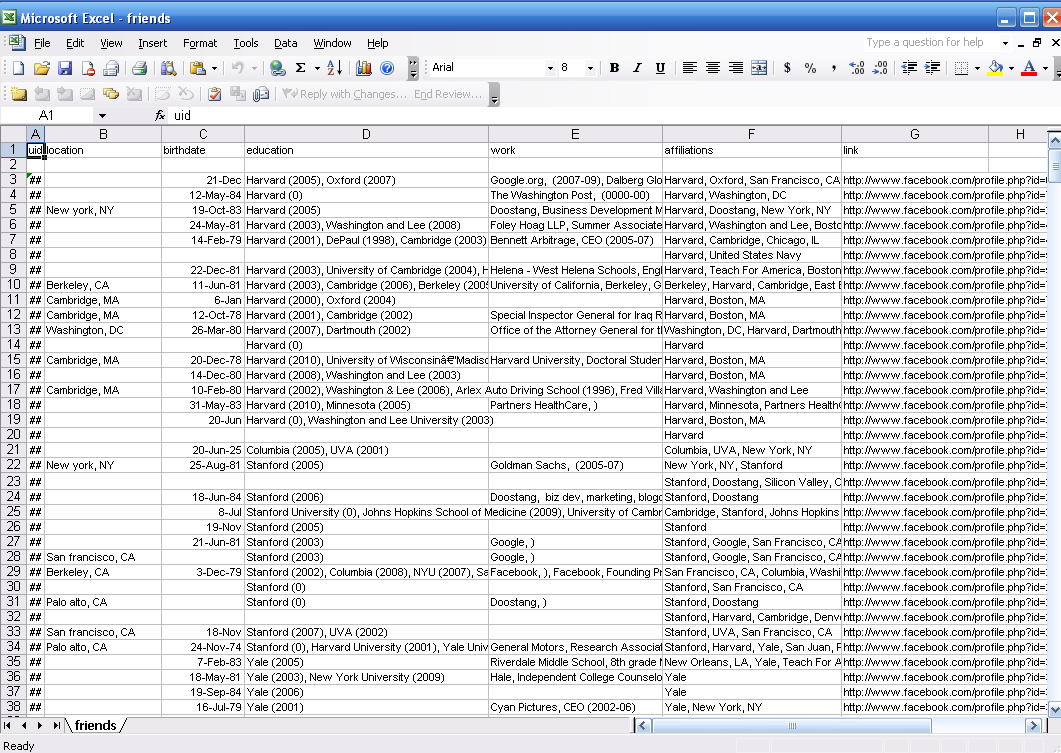Viewport: 1061px width, 753px height.
Task: Click the AutoSum sigma icon
Action: (x=300, y=68)
